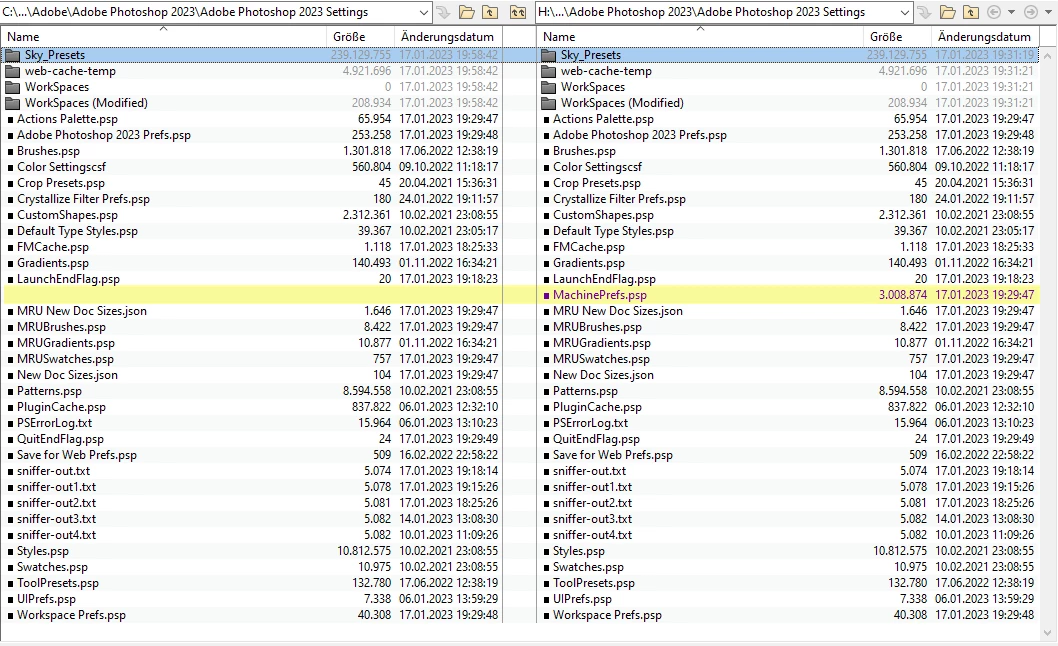The height and width of the screenshot is (646, 1058).
Task: Click the right pane back navigation icon
Action: click(x=994, y=12)
